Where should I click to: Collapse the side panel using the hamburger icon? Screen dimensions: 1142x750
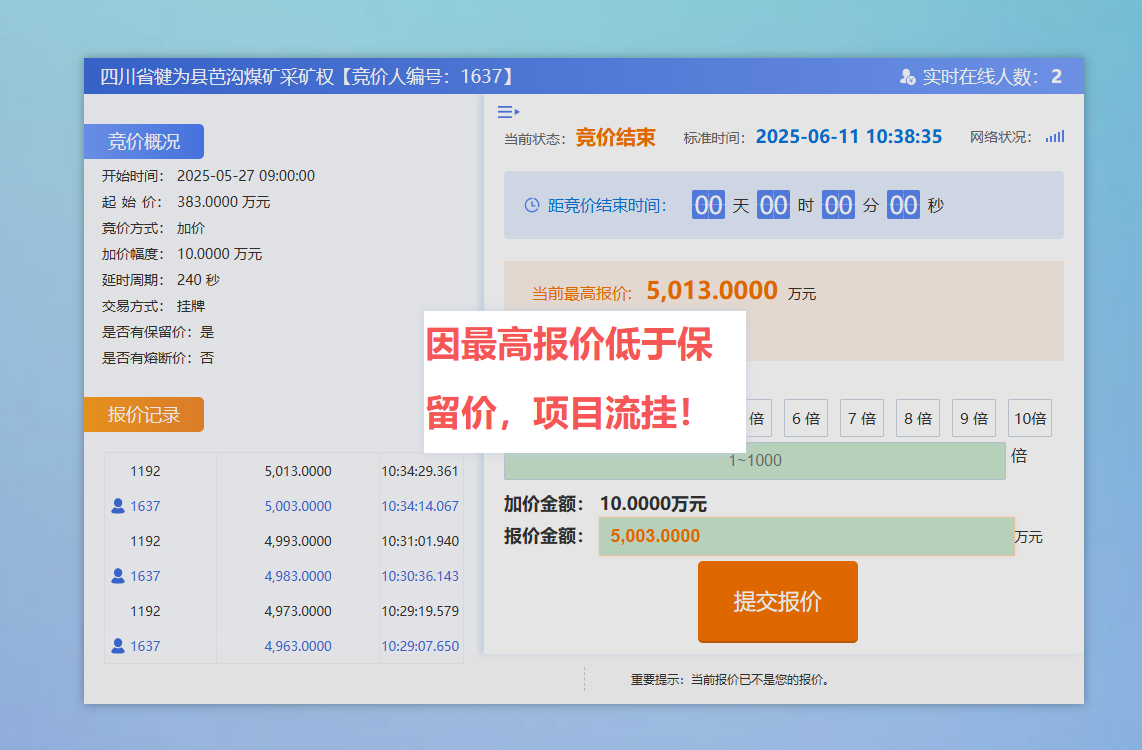(508, 112)
